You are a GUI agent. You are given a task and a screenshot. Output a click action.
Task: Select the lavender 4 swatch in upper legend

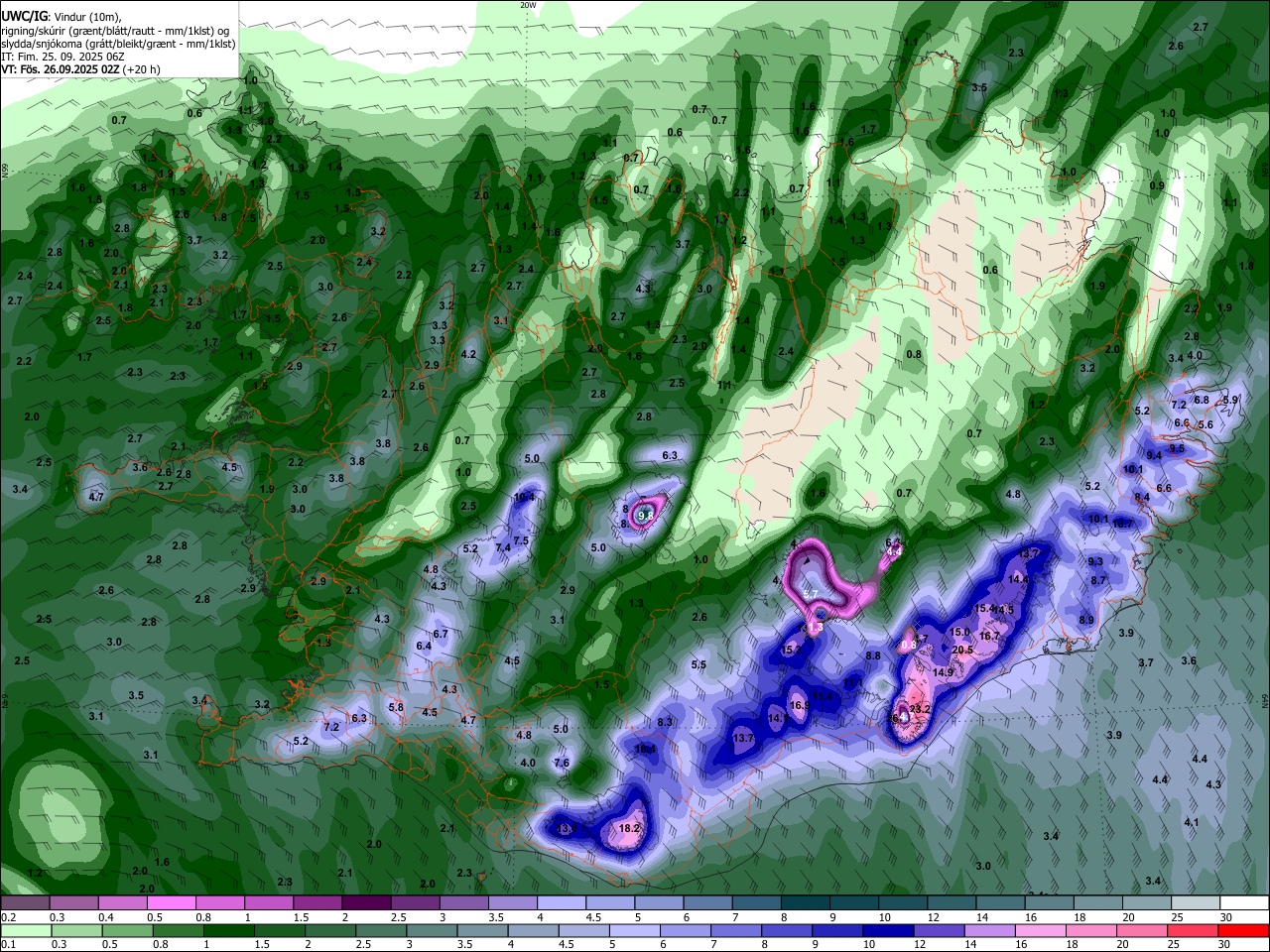(562, 903)
